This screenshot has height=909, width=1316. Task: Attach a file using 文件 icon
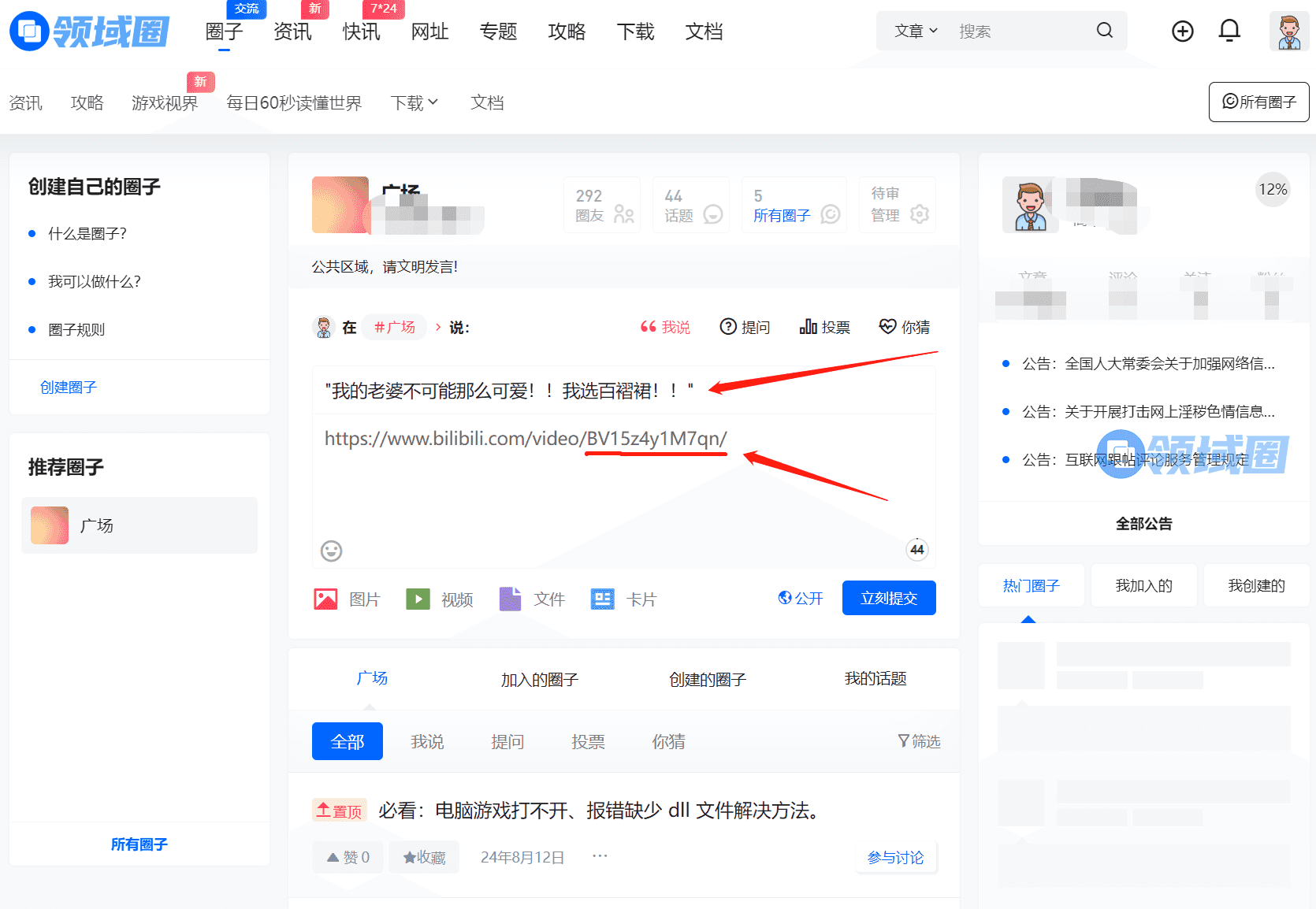(510, 599)
